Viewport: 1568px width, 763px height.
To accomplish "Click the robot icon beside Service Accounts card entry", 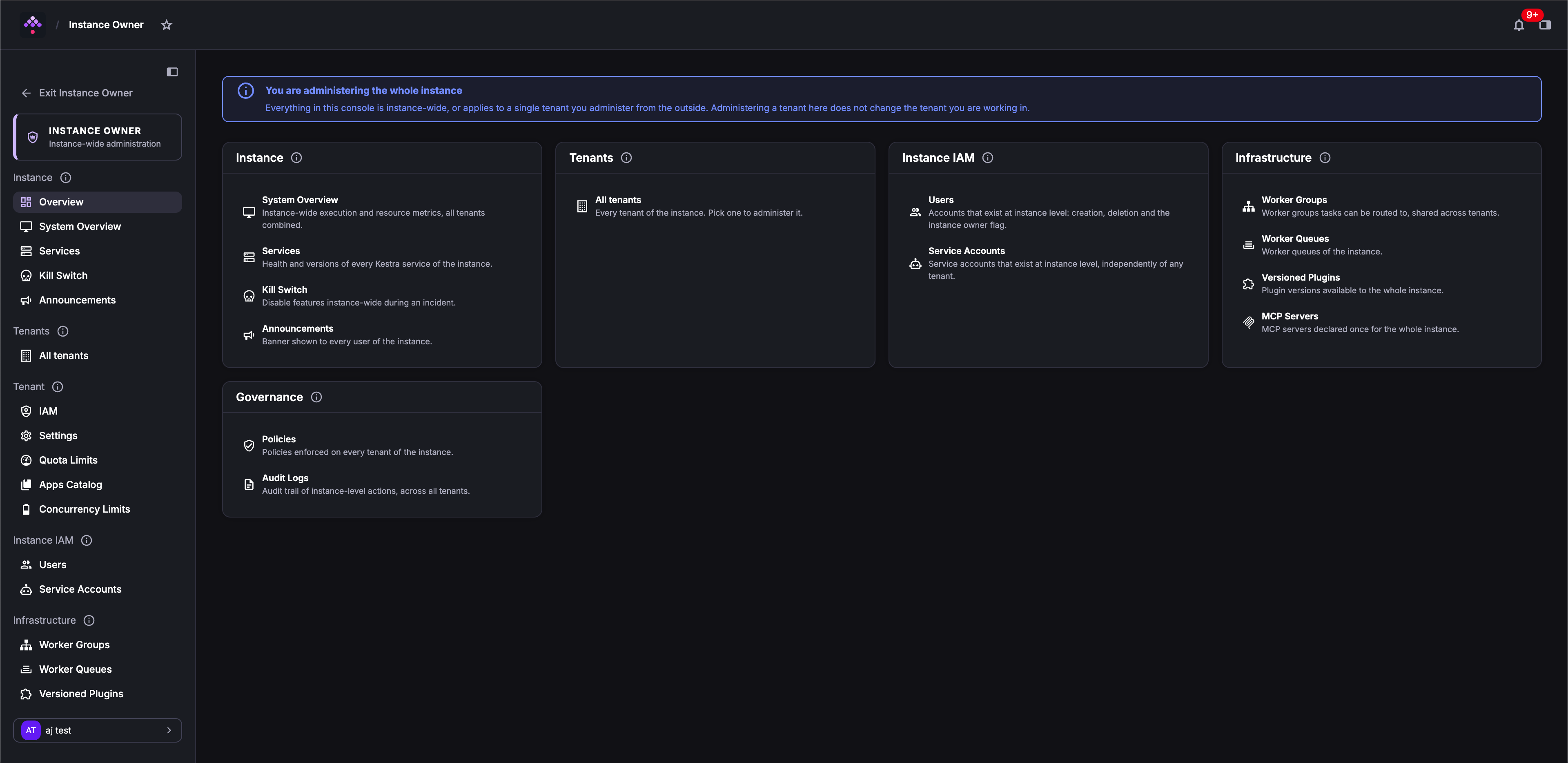I will click(915, 264).
